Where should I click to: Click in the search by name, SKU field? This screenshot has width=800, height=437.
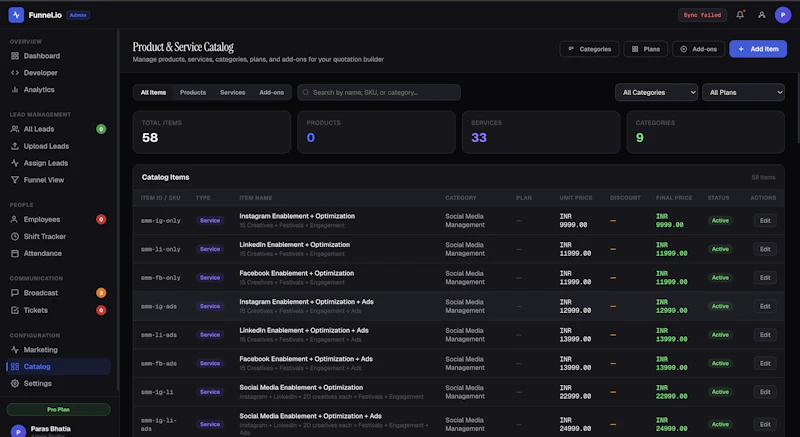click(x=379, y=92)
